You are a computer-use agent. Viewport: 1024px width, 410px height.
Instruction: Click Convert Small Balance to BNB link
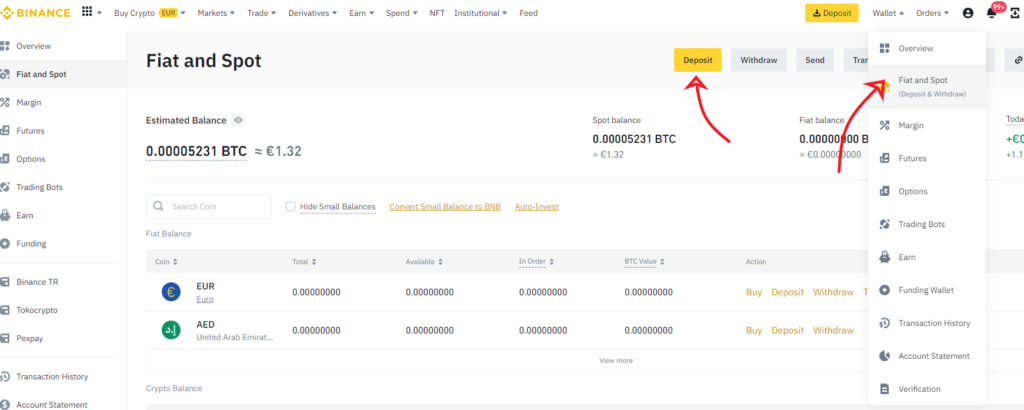pos(445,206)
